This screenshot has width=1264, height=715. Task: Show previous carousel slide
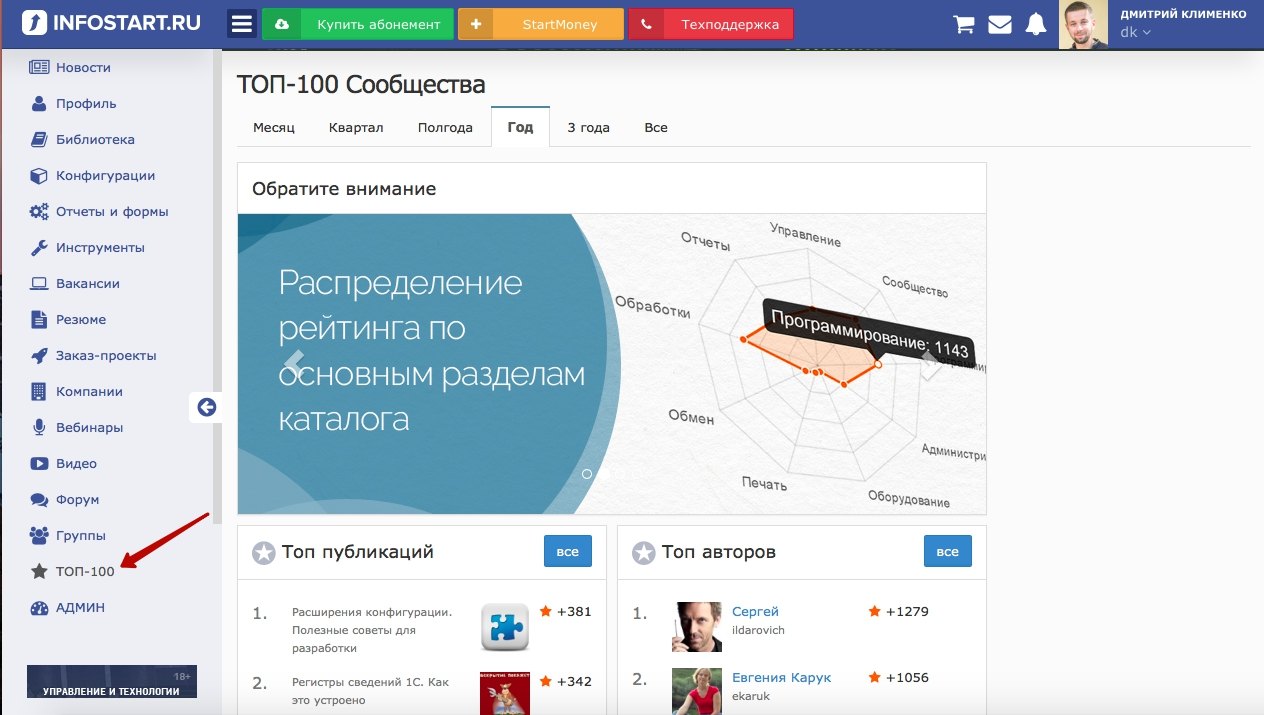pos(293,363)
